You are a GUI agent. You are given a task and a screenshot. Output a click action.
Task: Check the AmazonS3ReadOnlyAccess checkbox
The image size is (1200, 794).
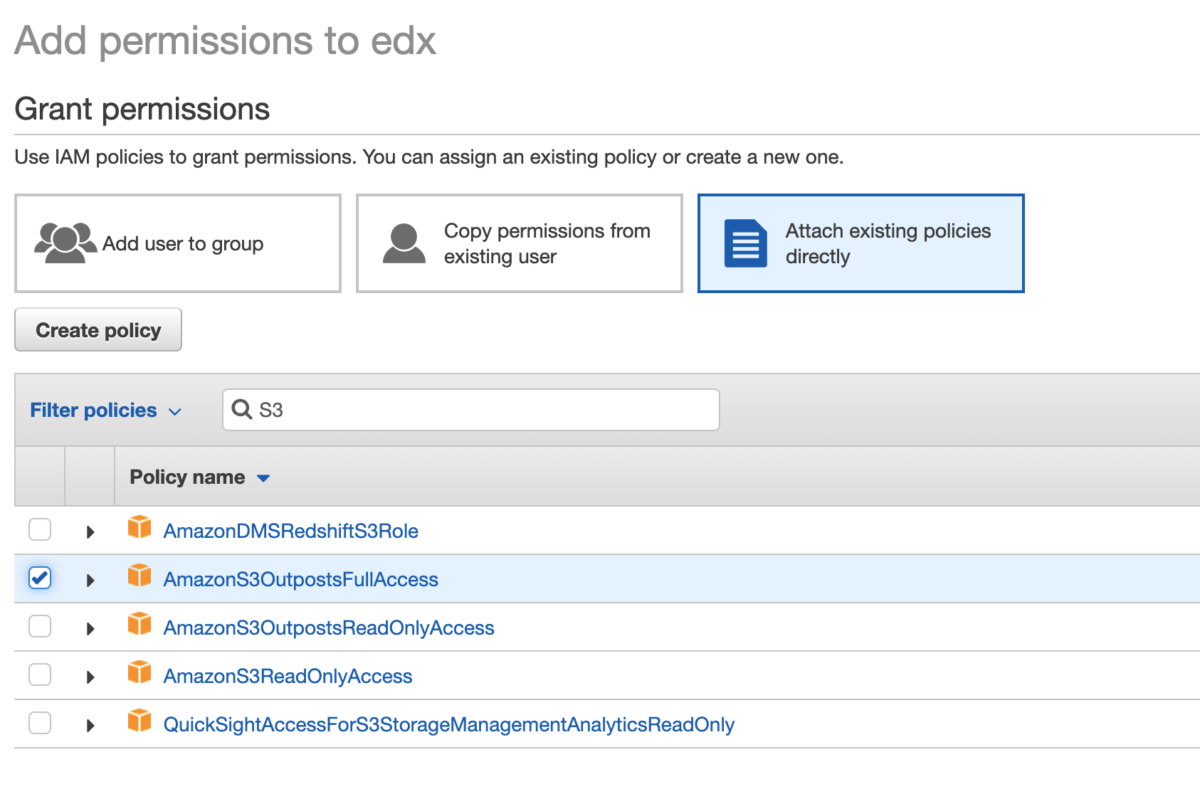[40, 675]
